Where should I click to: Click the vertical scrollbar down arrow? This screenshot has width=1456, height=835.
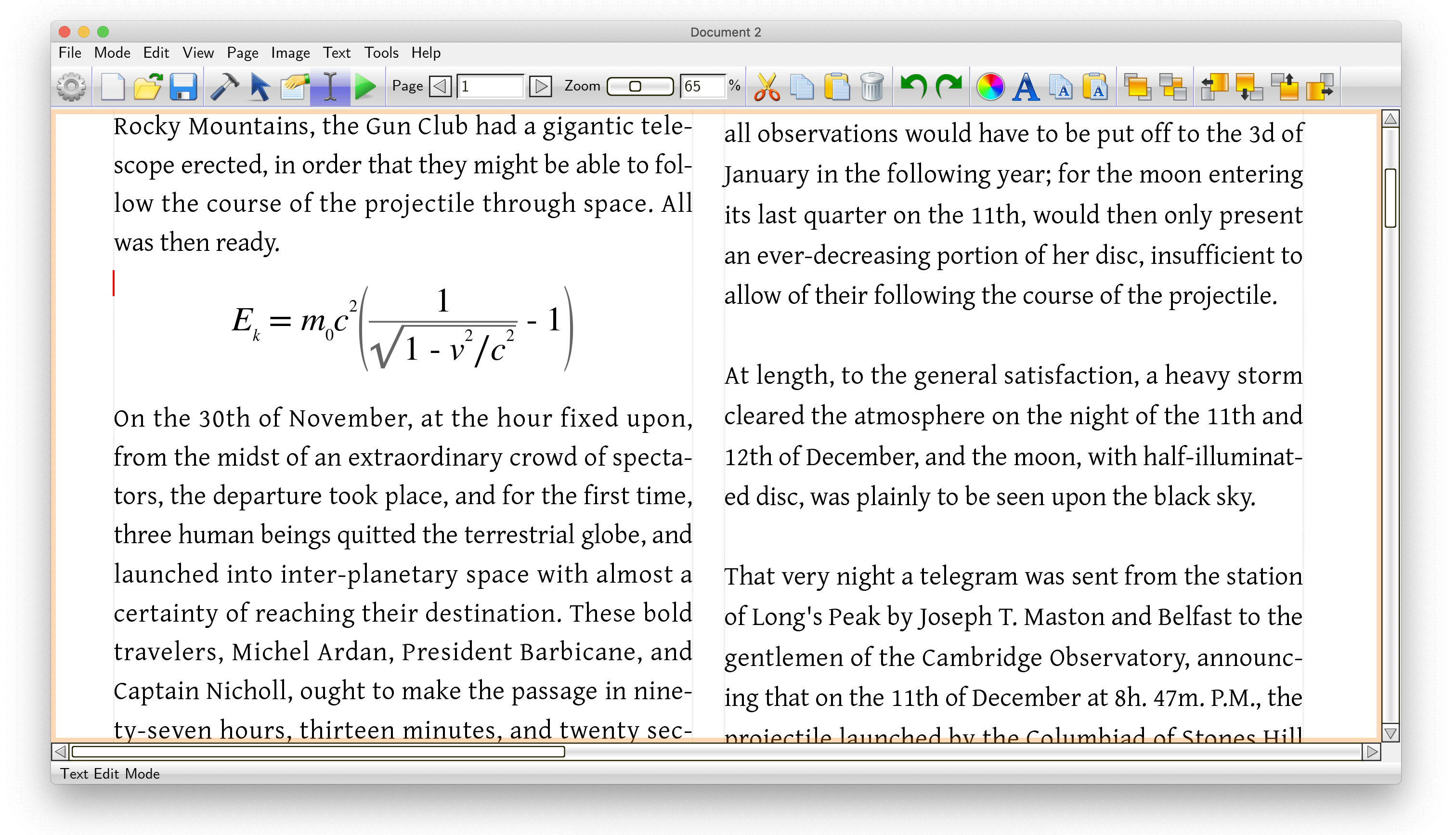click(1391, 734)
